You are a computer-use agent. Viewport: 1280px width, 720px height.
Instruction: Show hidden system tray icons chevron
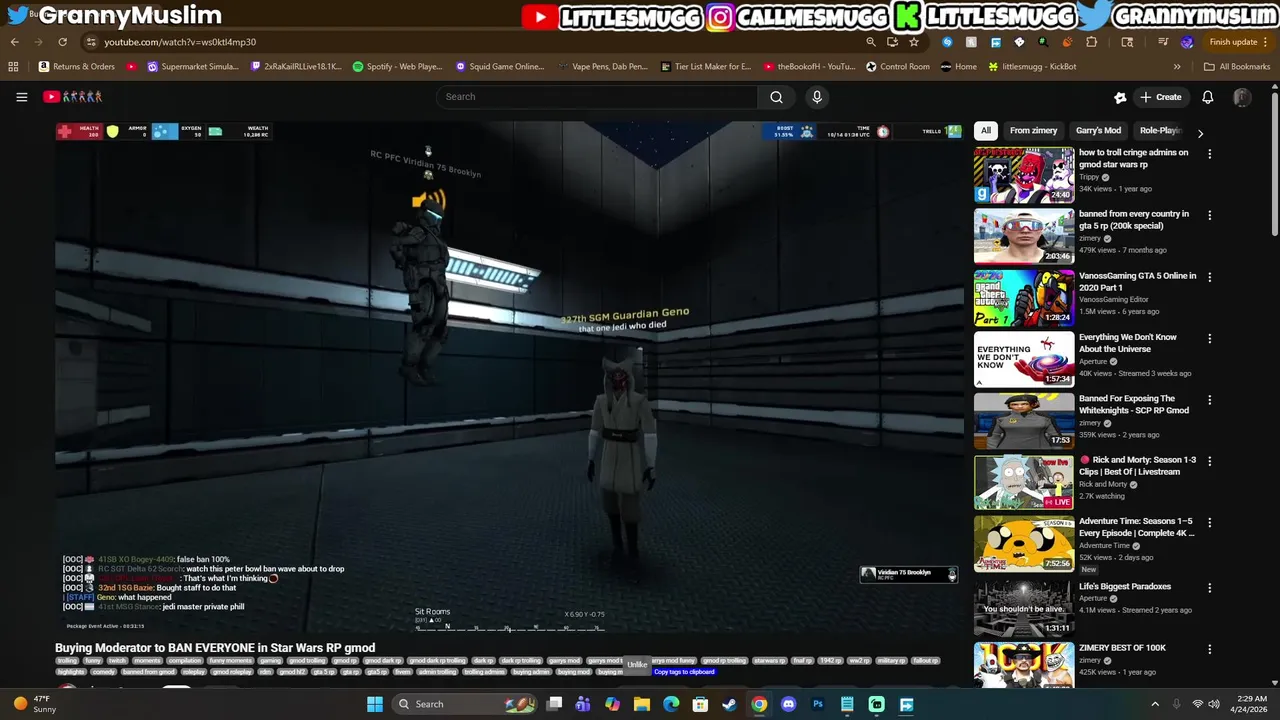pos(1154,704)
